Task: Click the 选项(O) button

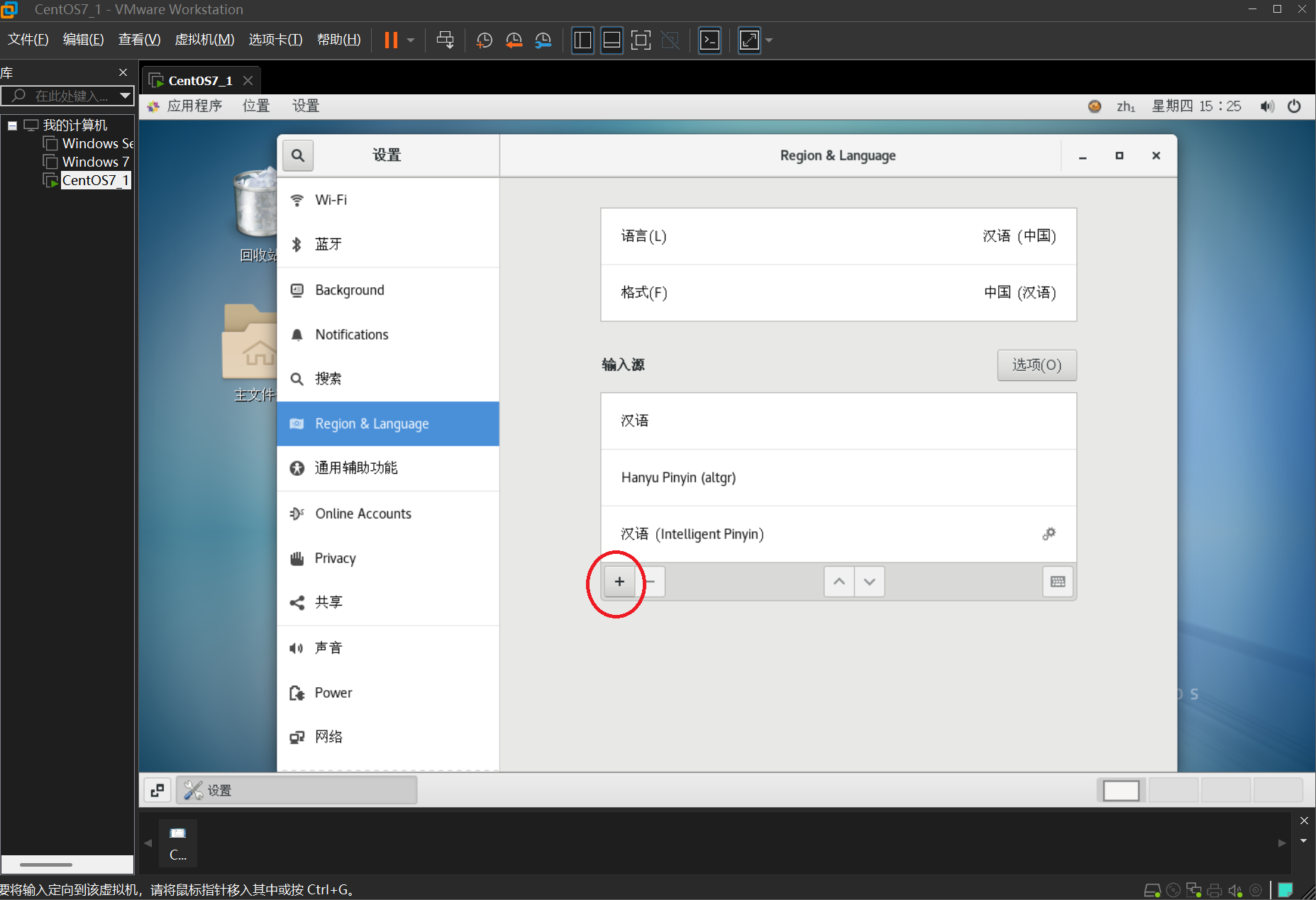Action: click(1036, 365)
